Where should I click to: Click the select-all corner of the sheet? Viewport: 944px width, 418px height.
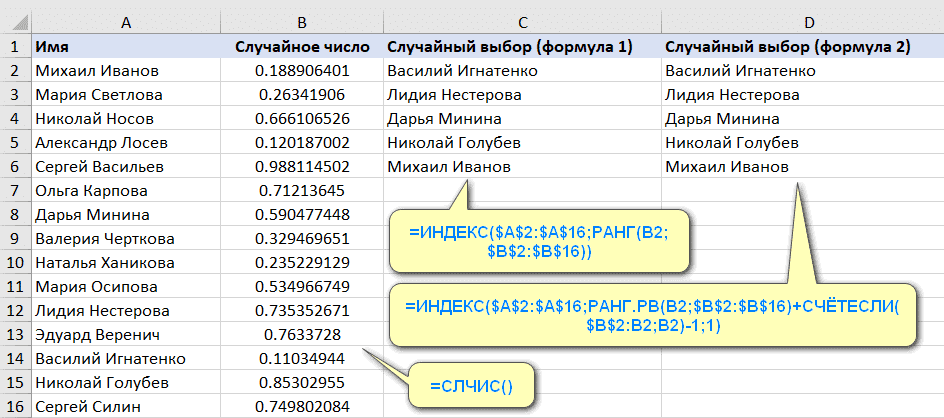14,20
